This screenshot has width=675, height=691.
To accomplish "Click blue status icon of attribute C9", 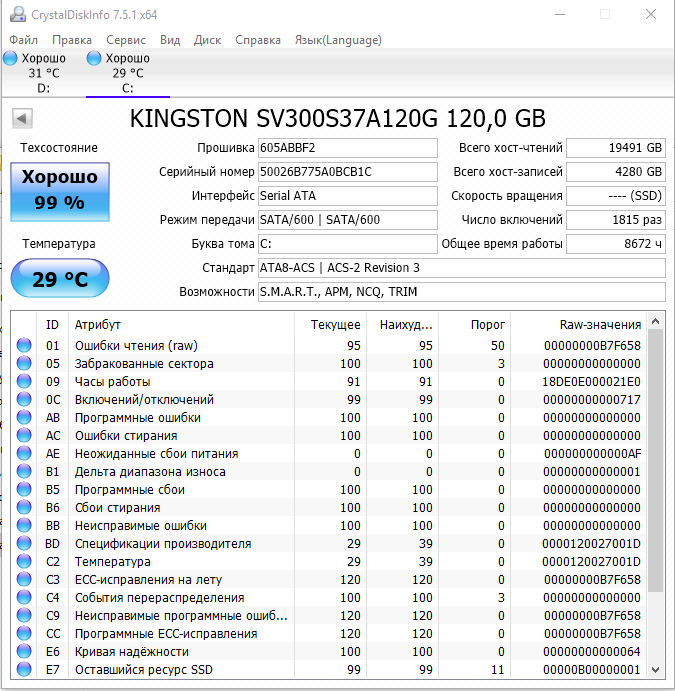I will (24, 616).
